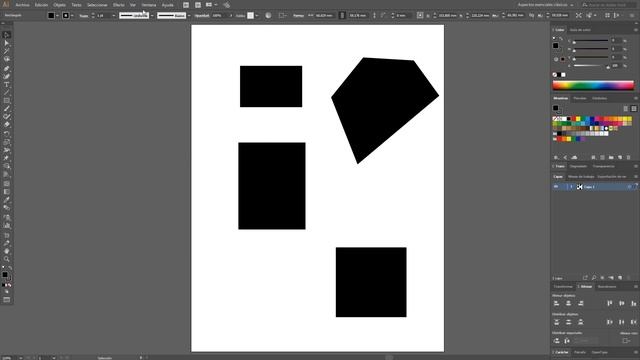
Task: Select the Zoom magnifier tool
Action: pyautogui.click(x=7, y=259)
